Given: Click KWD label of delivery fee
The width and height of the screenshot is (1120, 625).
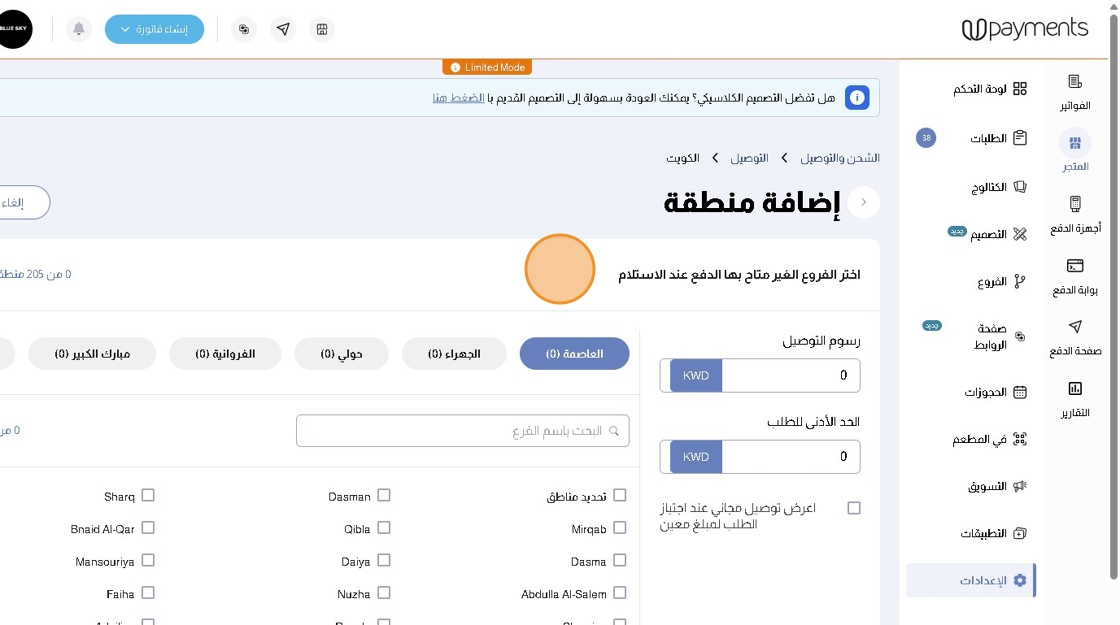Looking at the screenshot, I should (696, 376).
